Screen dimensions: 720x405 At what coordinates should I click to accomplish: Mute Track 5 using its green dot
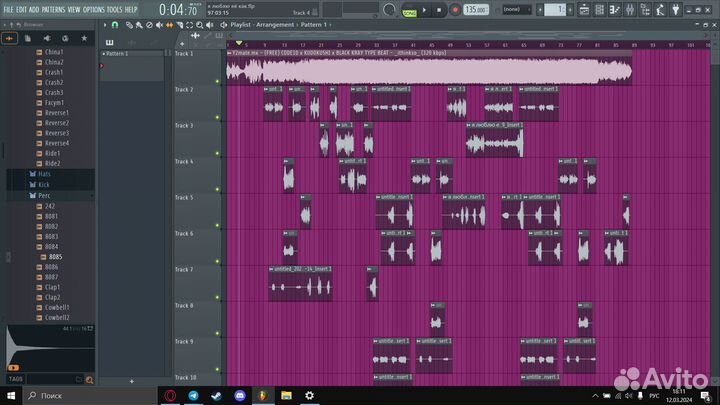point(217,225)
